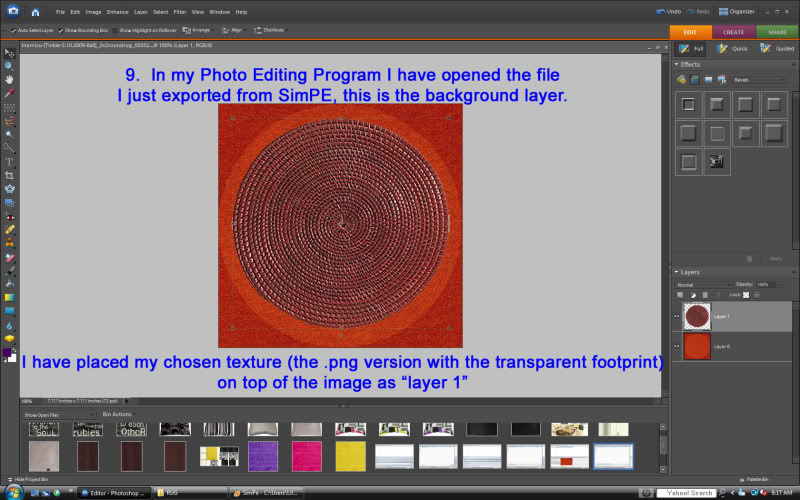Select the Zoom tool

[x=9, y=66]
